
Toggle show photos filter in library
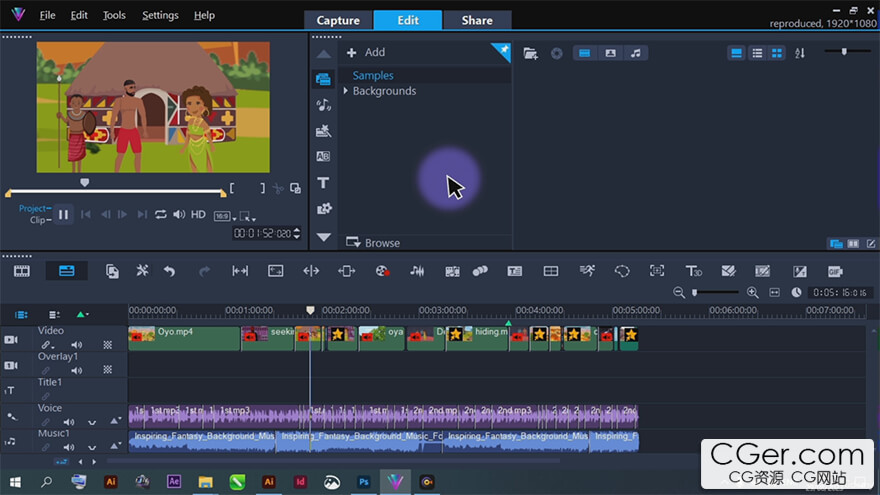pos(610,53)
